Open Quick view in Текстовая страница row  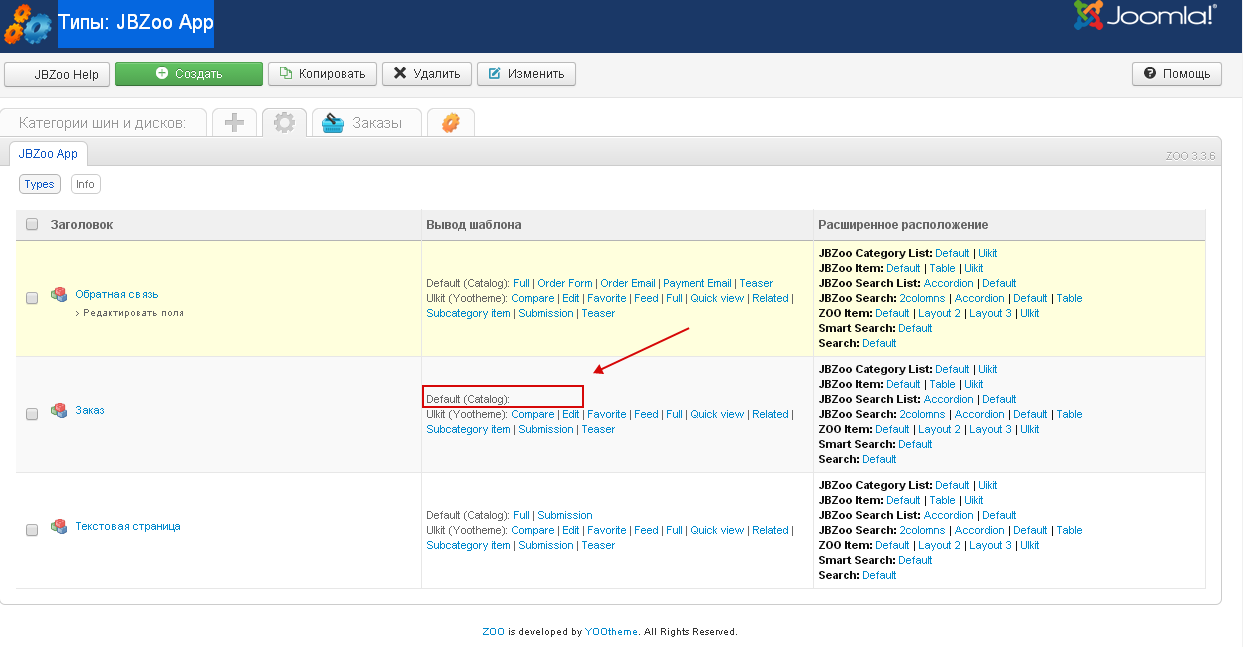coord(717,530)
